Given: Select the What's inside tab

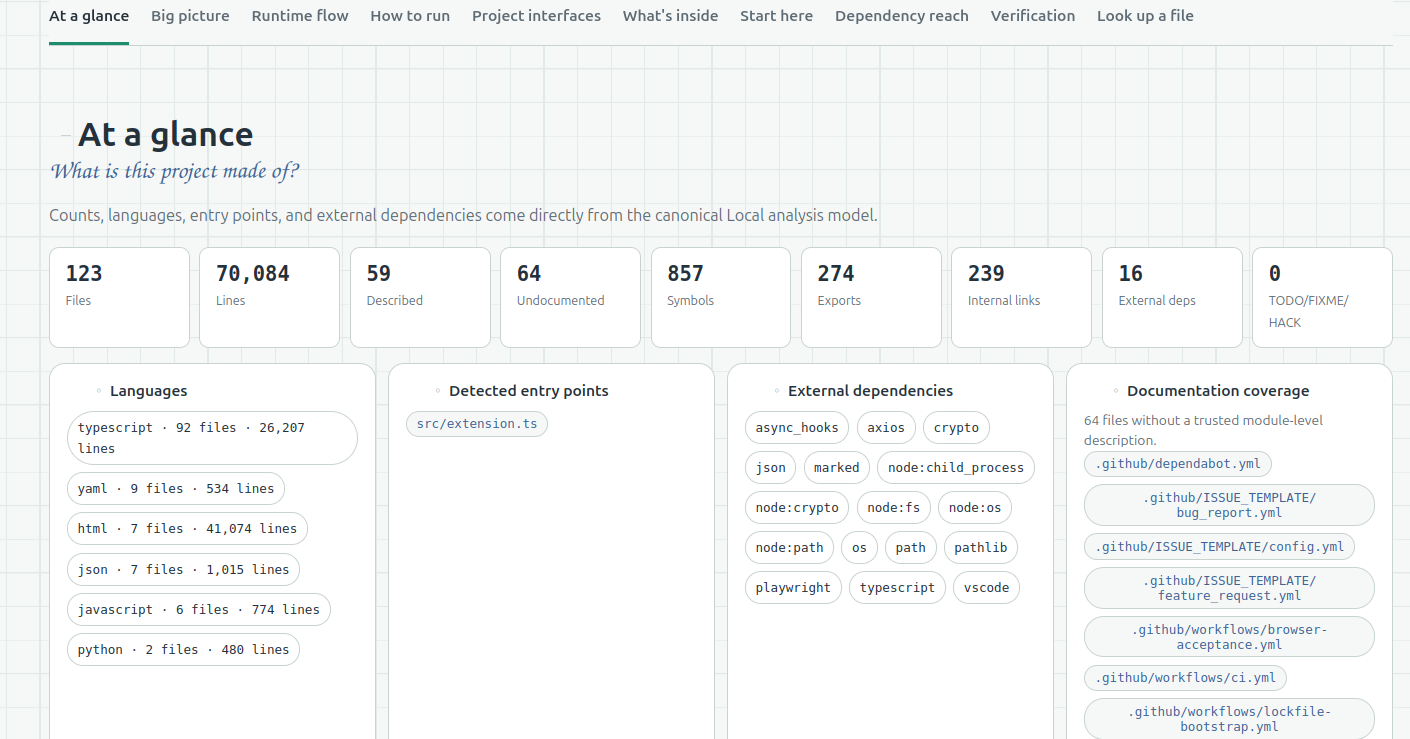Looking at the screenshot, I should coord(670,16).
